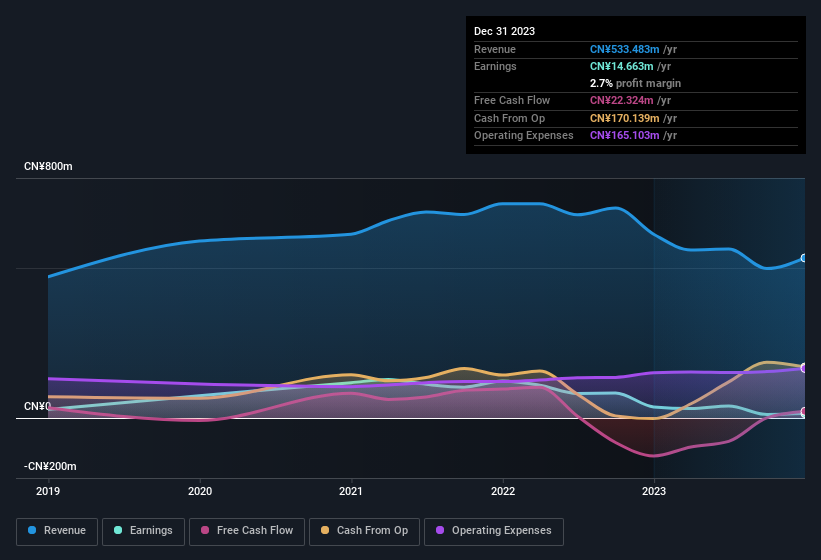Click the Earnings label in the tooltip
Viewport: 821px width, 560px height.
pos(495,66)
